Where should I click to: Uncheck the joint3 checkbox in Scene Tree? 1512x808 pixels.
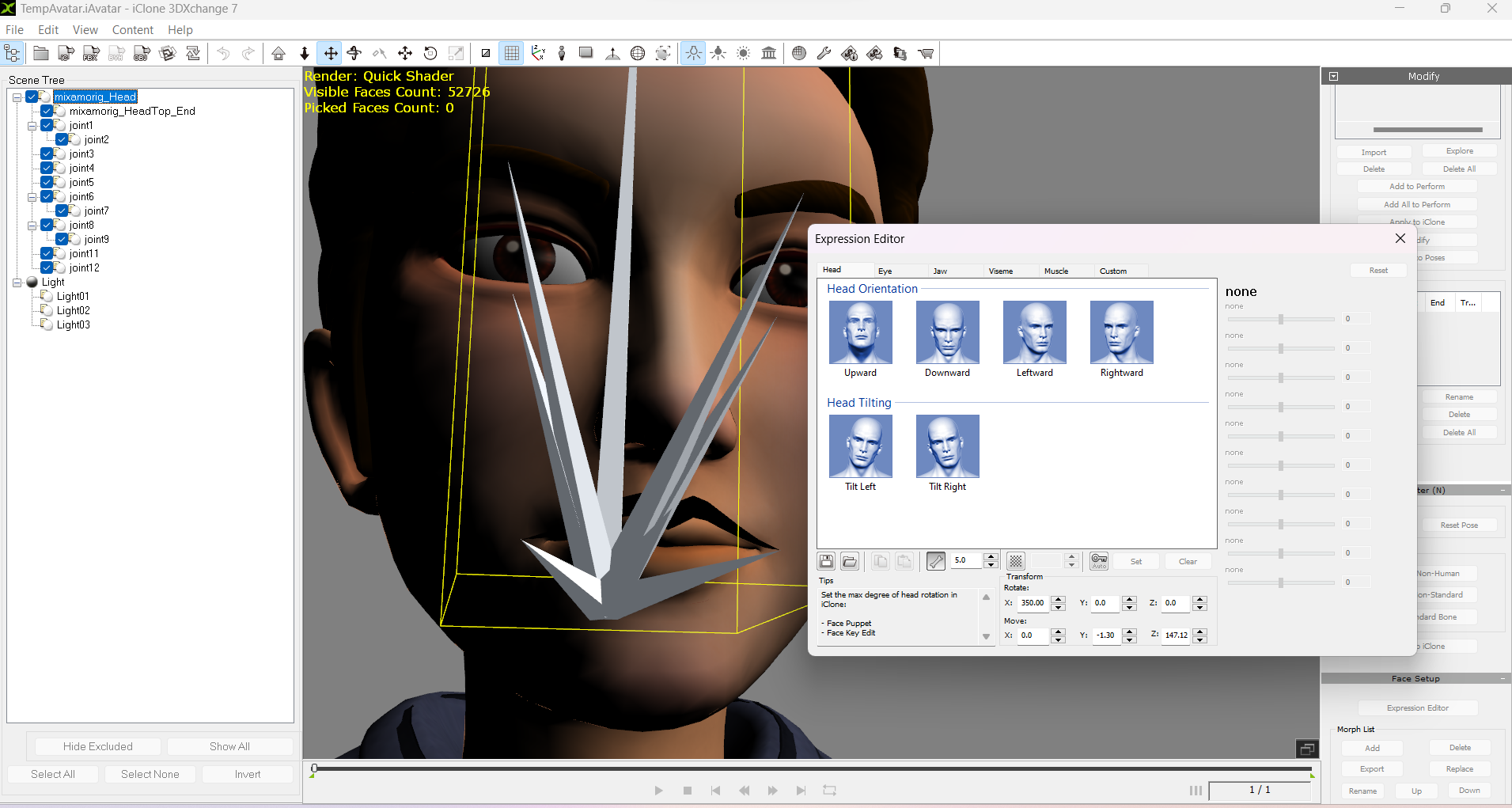click(47, 154)
